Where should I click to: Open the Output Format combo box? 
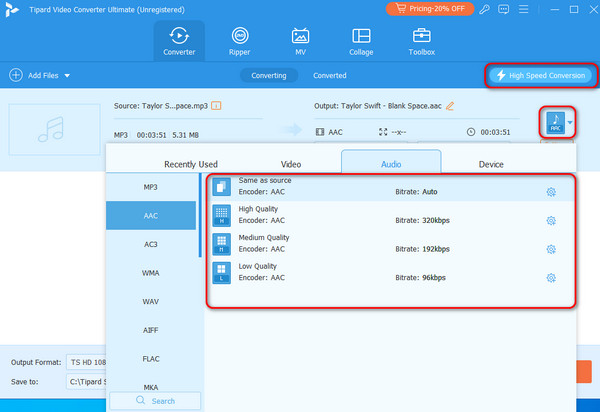tap(86, 362)
